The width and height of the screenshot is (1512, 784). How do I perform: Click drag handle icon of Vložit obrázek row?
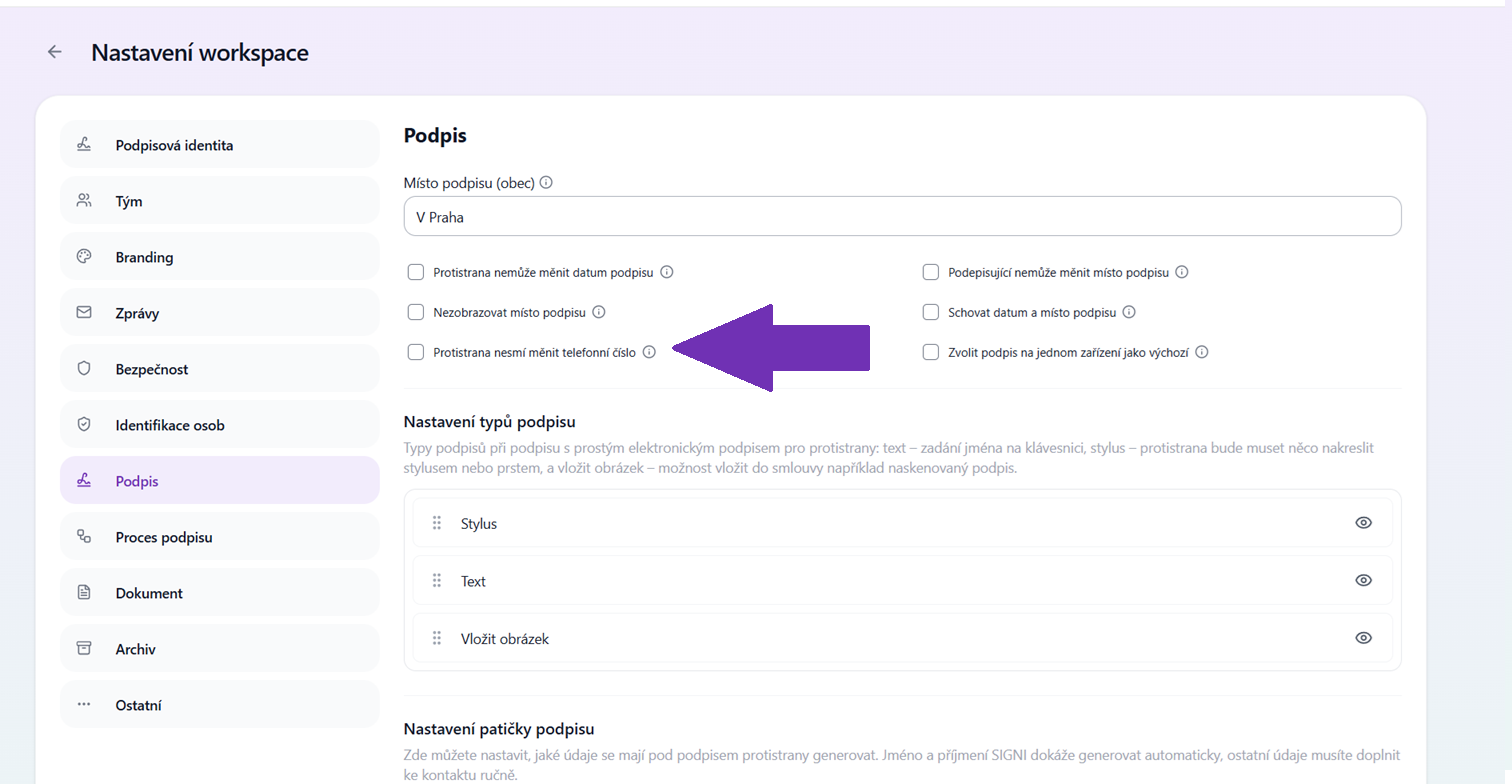pyautogui.click(x=437, y=638)
